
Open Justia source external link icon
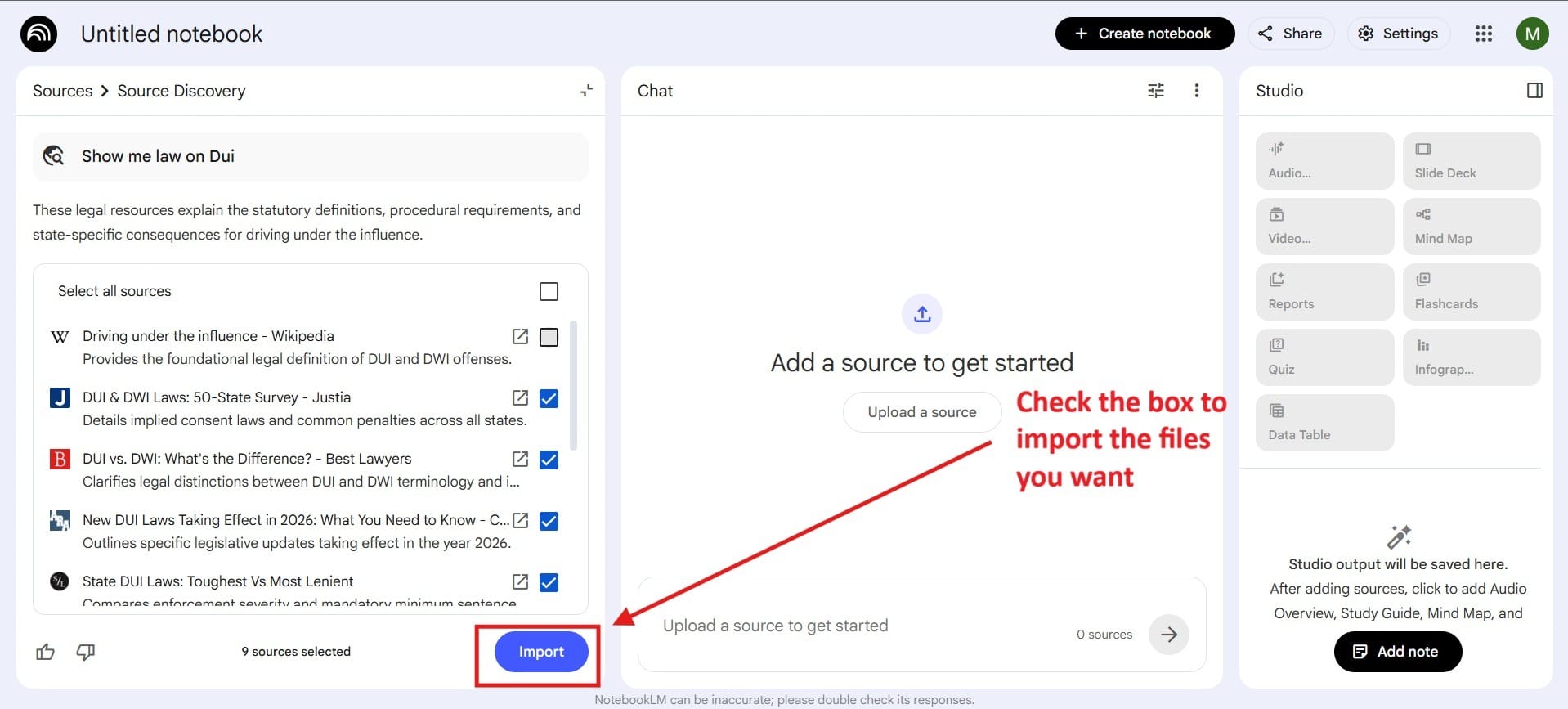520,397
